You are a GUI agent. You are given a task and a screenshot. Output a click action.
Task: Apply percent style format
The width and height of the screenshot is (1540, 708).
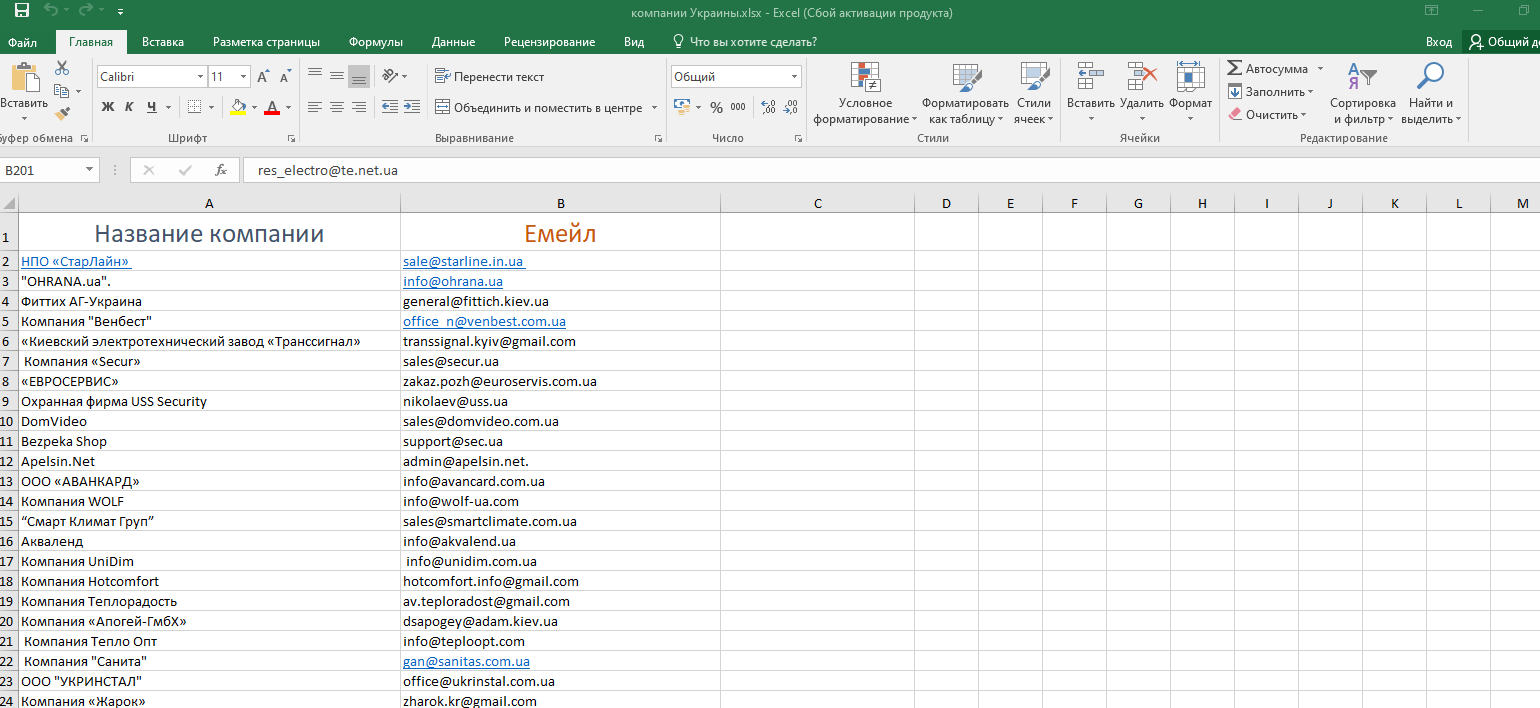(x=716, y=107)
